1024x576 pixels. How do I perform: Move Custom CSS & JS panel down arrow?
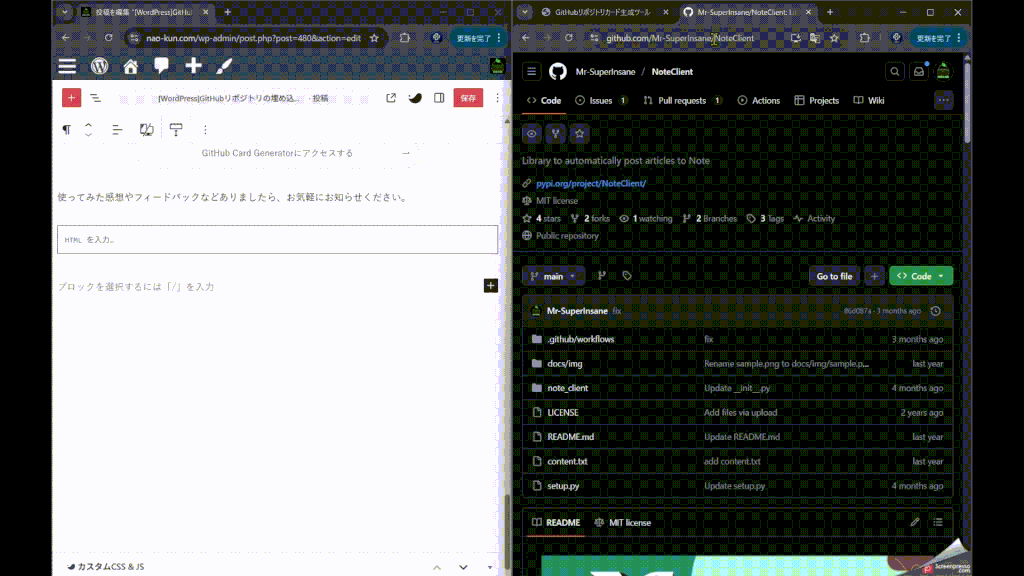tap(463, 567)
